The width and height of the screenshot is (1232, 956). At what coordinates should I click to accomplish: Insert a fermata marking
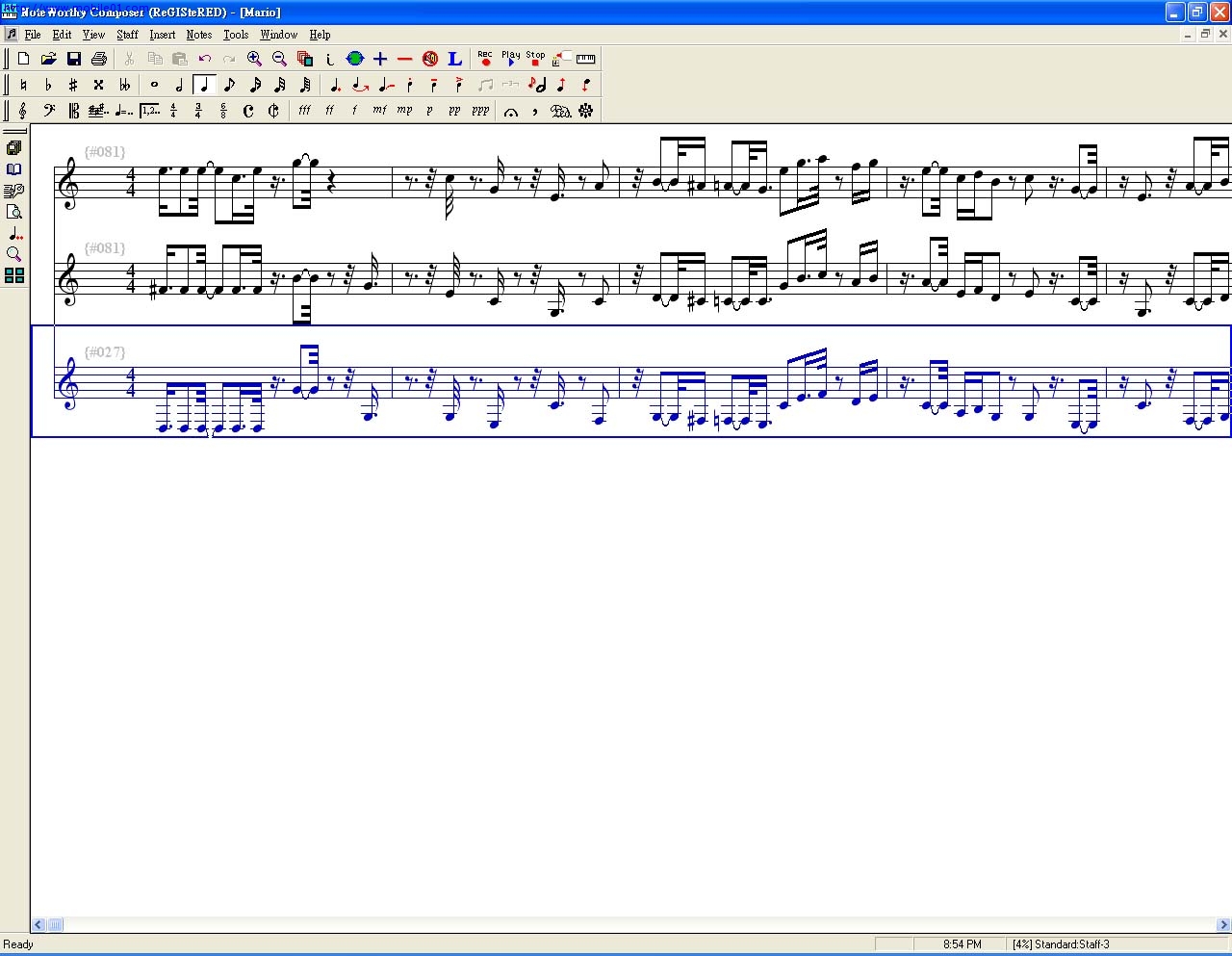[x=511, y=111]
